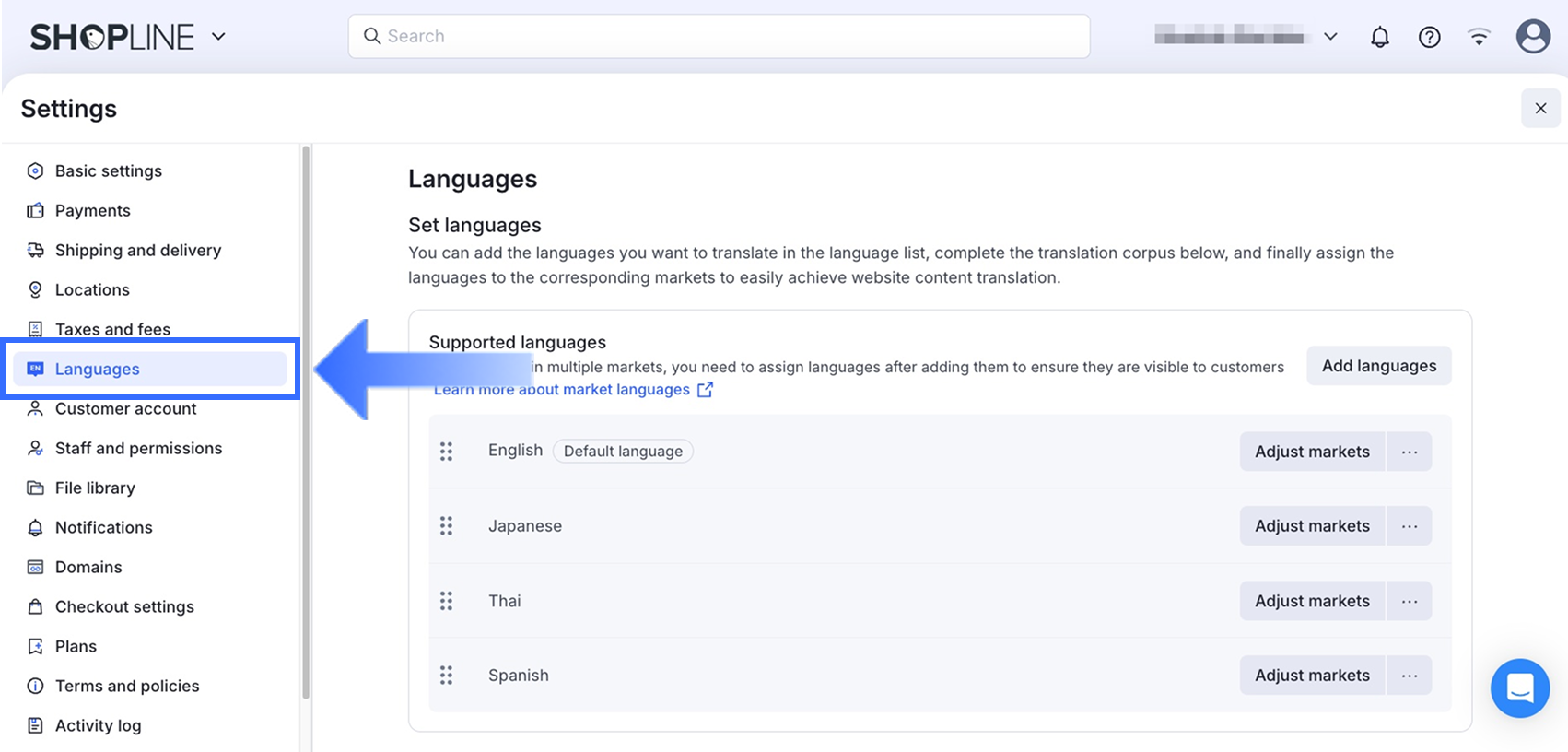Open the live chat bubble widget
The width and height of the screenshot is (1568, 752).
point(1520,687)
